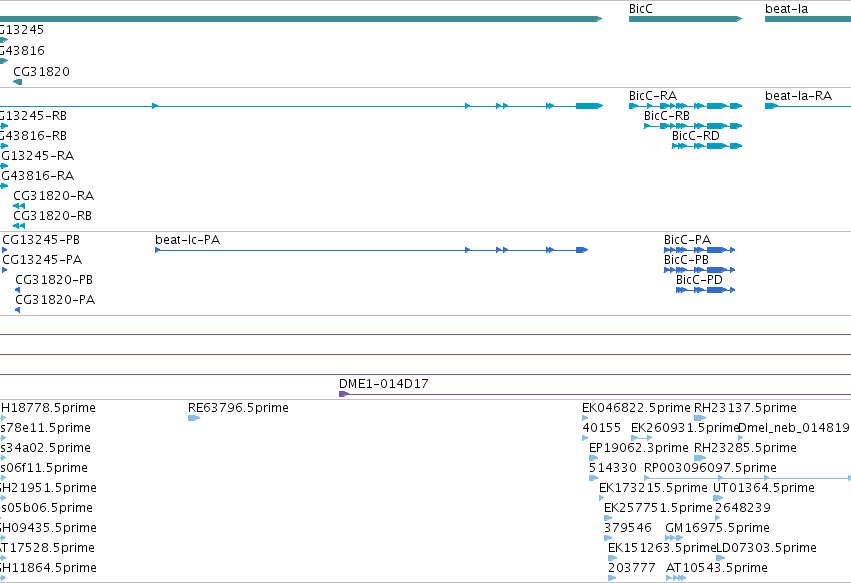Select EST RP003096097.5prime
Viewport: 851px width, 583px height.
tap(747, 478)
